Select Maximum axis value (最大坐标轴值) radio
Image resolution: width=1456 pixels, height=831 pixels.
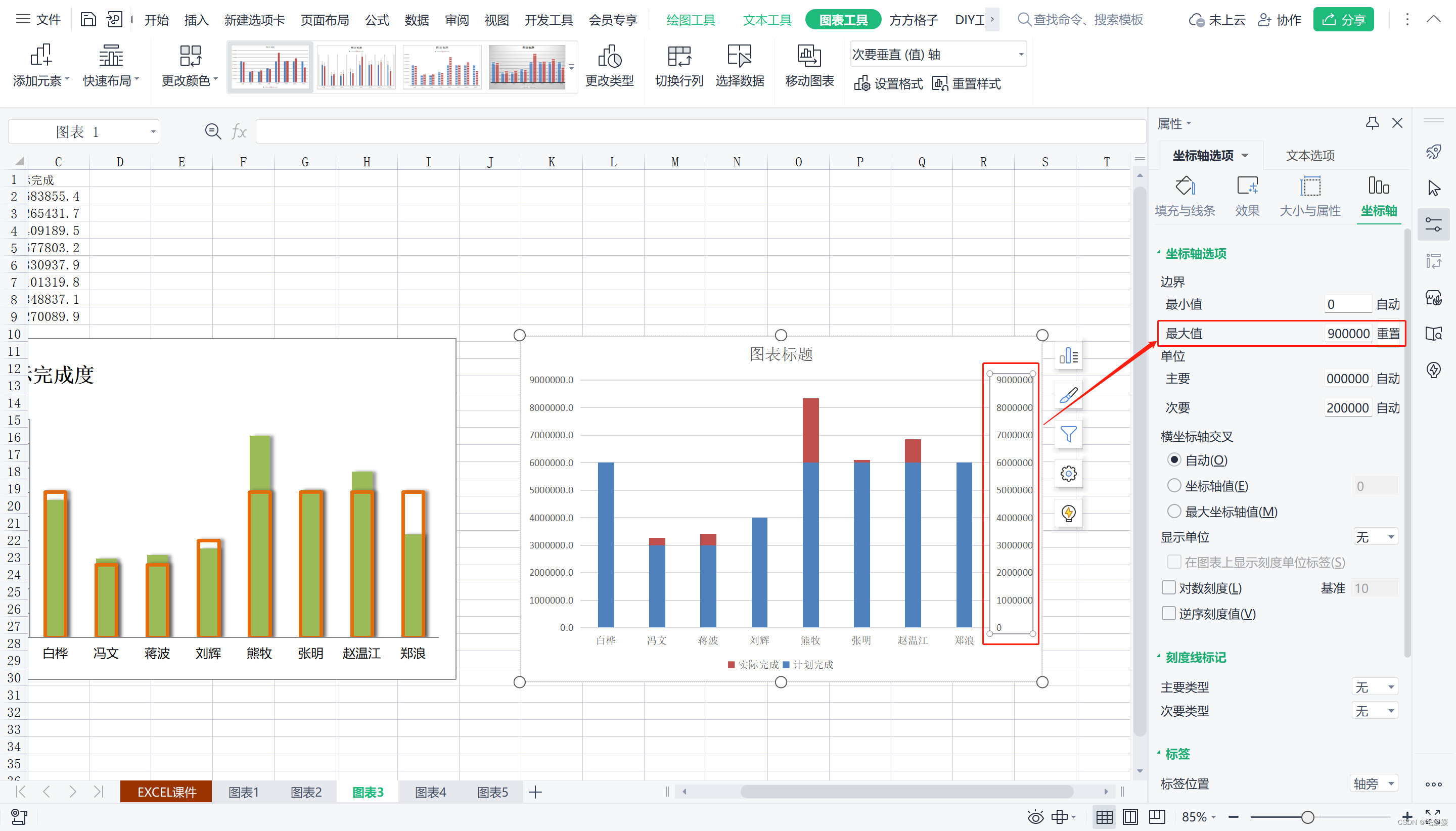point(1174,512)
